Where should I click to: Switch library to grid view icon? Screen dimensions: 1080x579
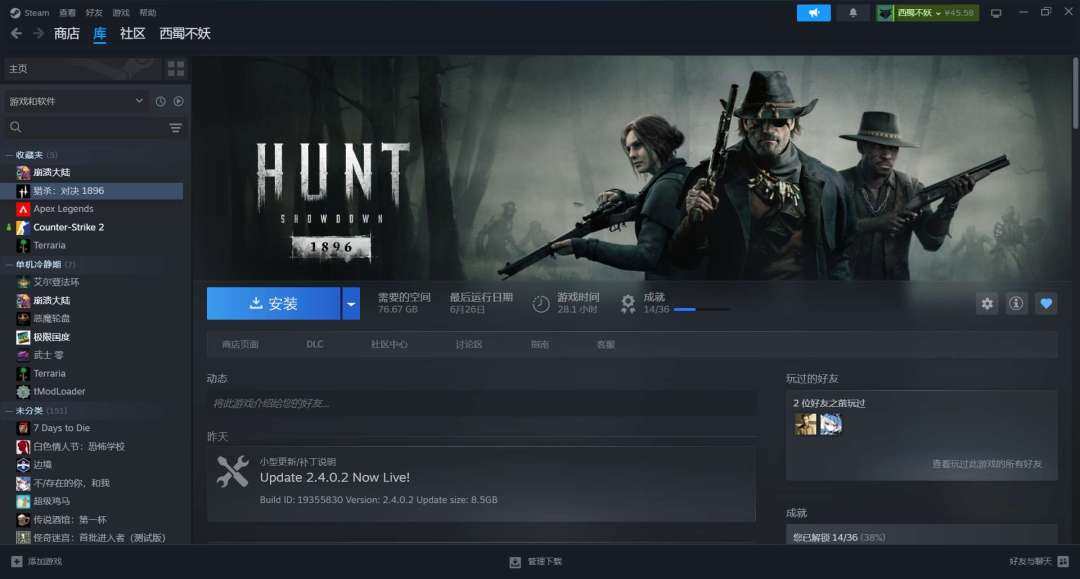(176, 69)
